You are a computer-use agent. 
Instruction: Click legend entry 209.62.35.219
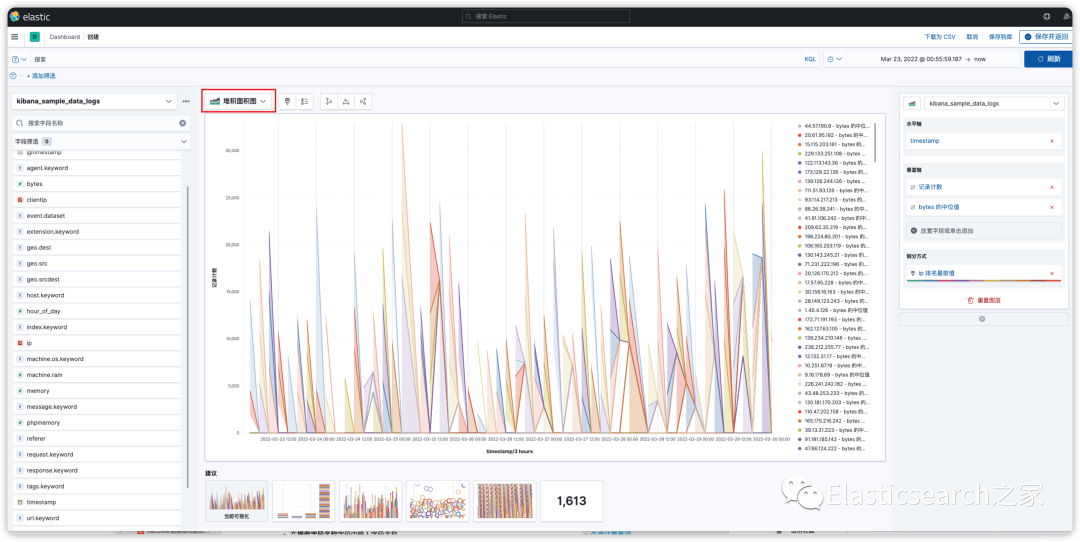(834, 227)
